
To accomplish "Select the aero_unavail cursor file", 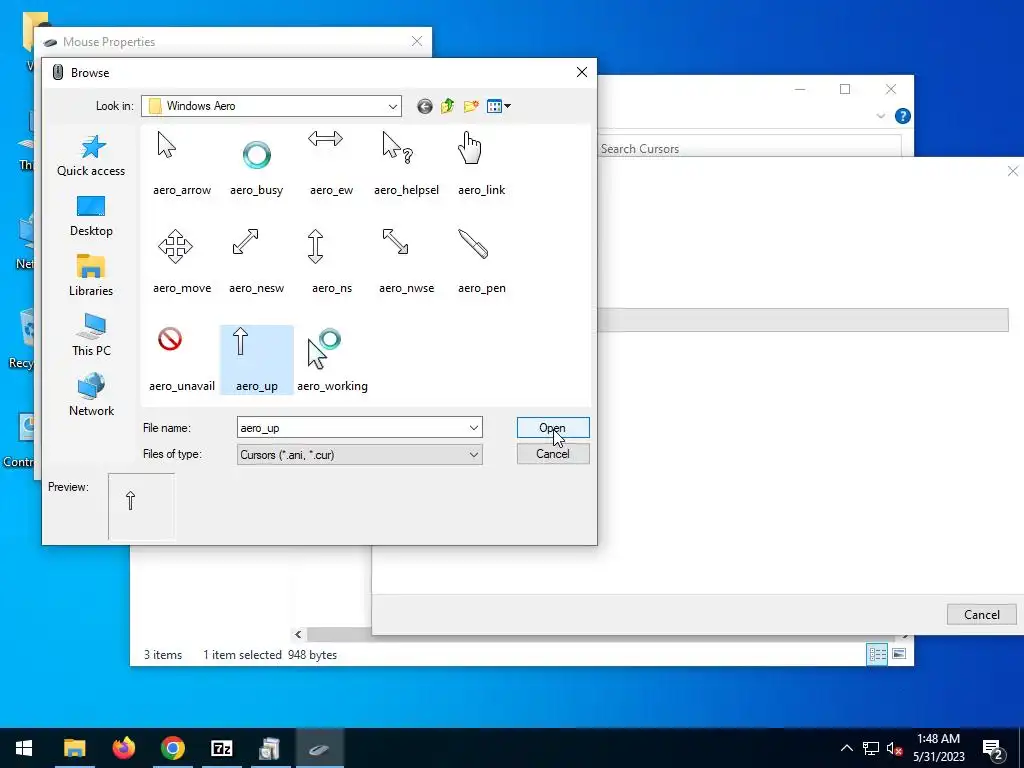I will pos(182,359).
